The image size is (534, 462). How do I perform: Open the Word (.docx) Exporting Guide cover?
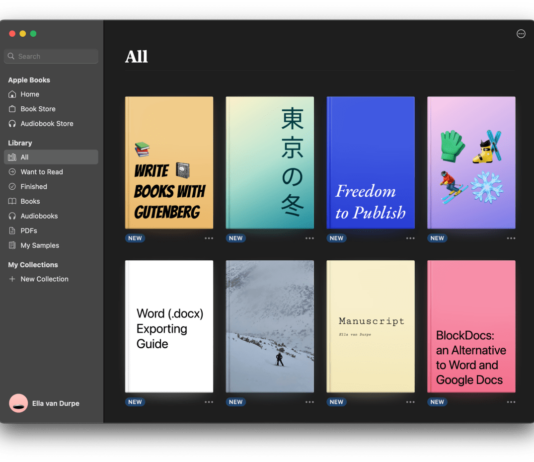coord(169,326)
